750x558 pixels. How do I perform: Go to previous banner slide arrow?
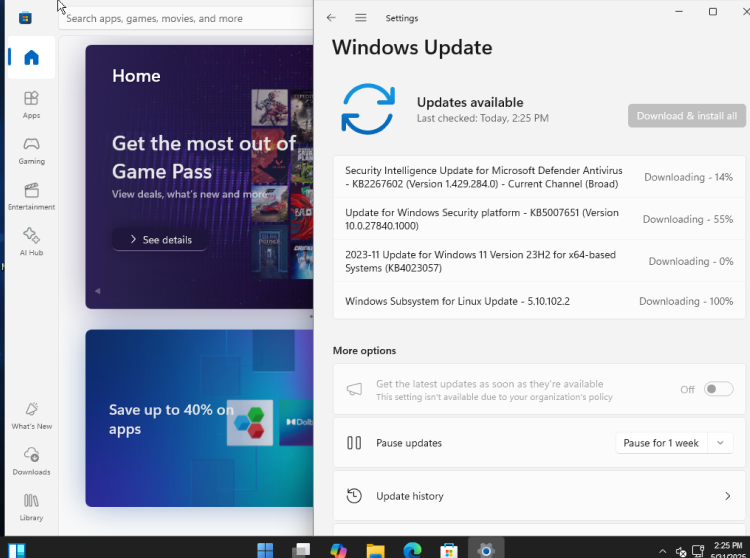point(98,291)
